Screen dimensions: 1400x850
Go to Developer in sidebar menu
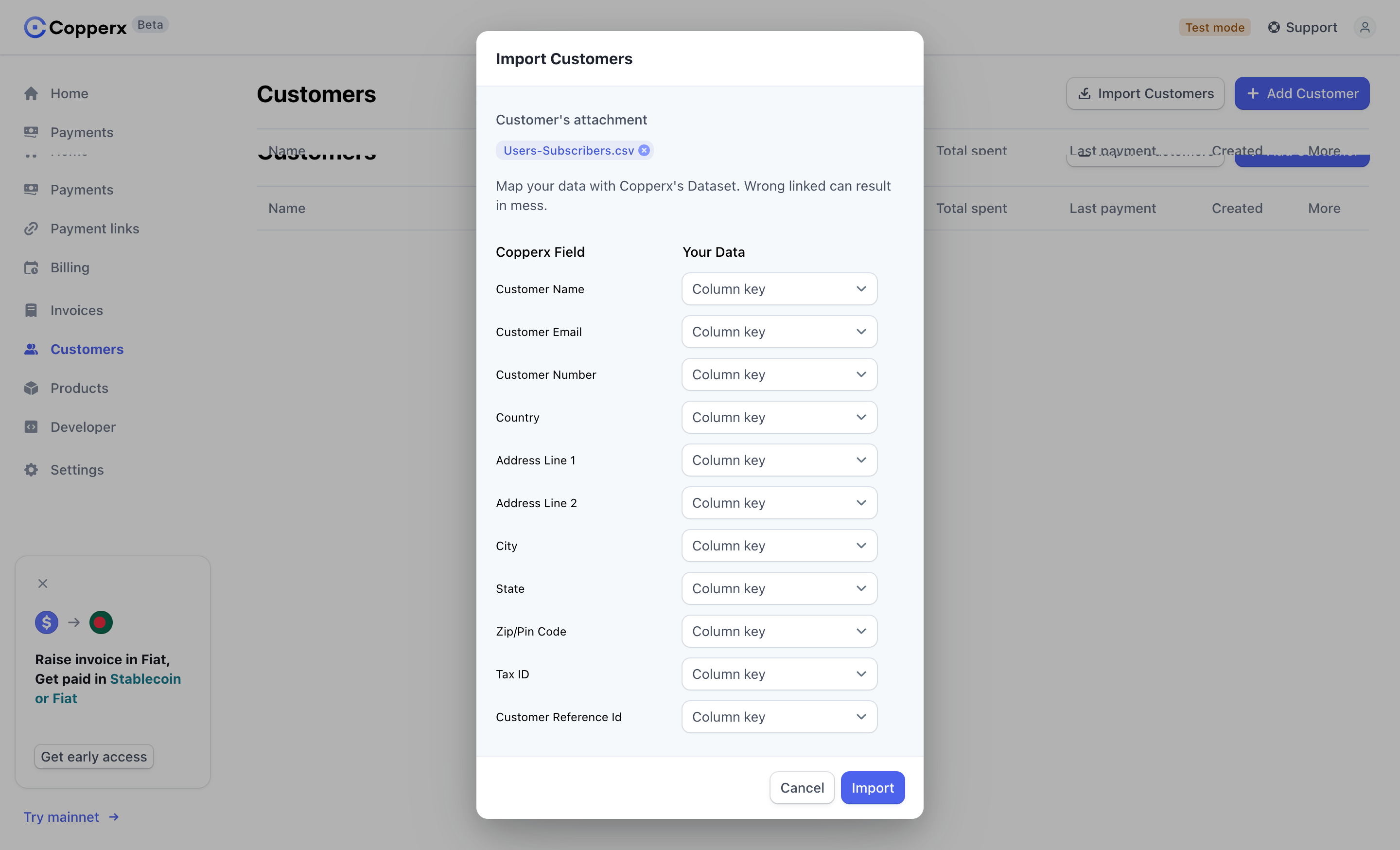tap(83, 427)
